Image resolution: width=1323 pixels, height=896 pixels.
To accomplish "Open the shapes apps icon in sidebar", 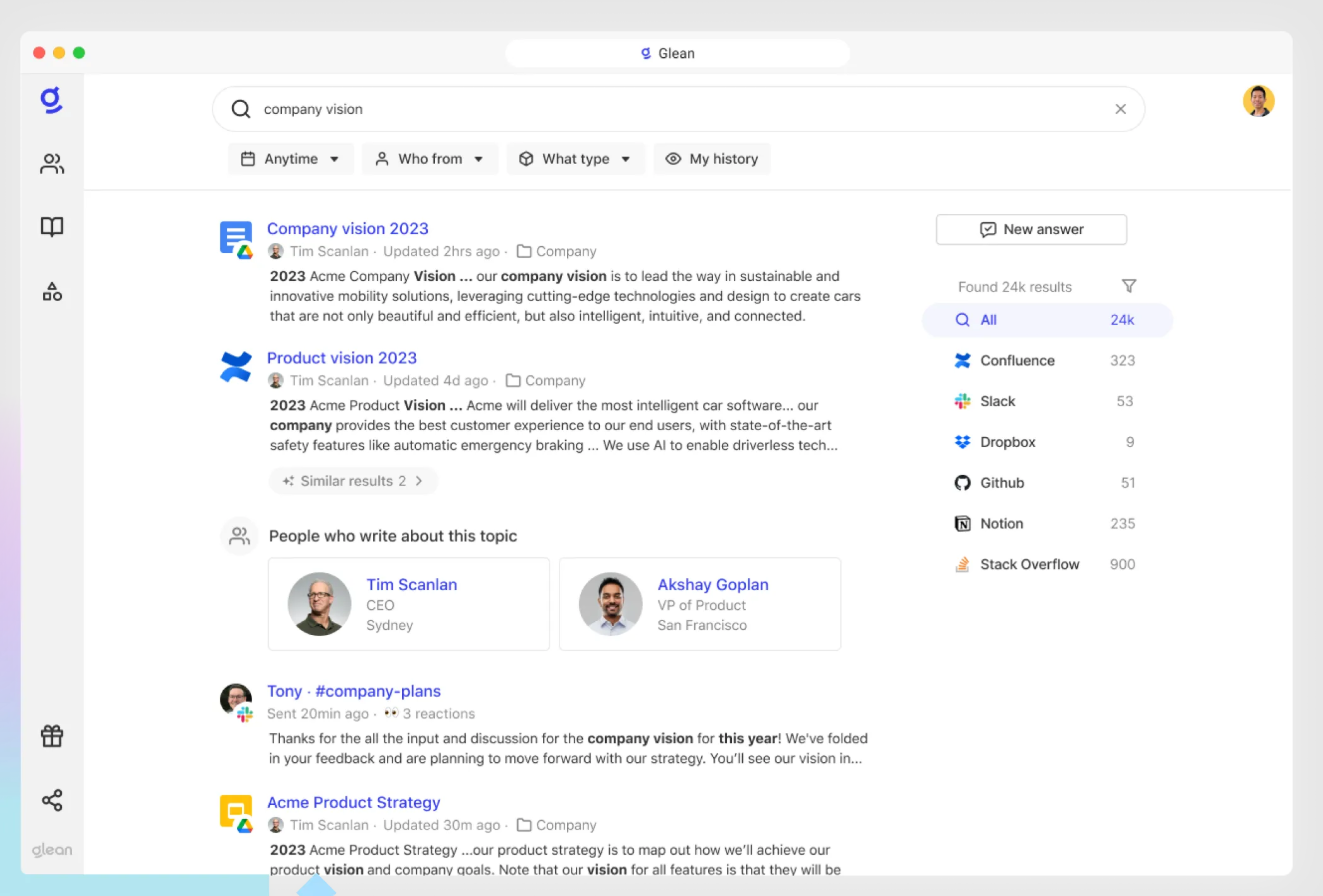I will tap(52, 291).
